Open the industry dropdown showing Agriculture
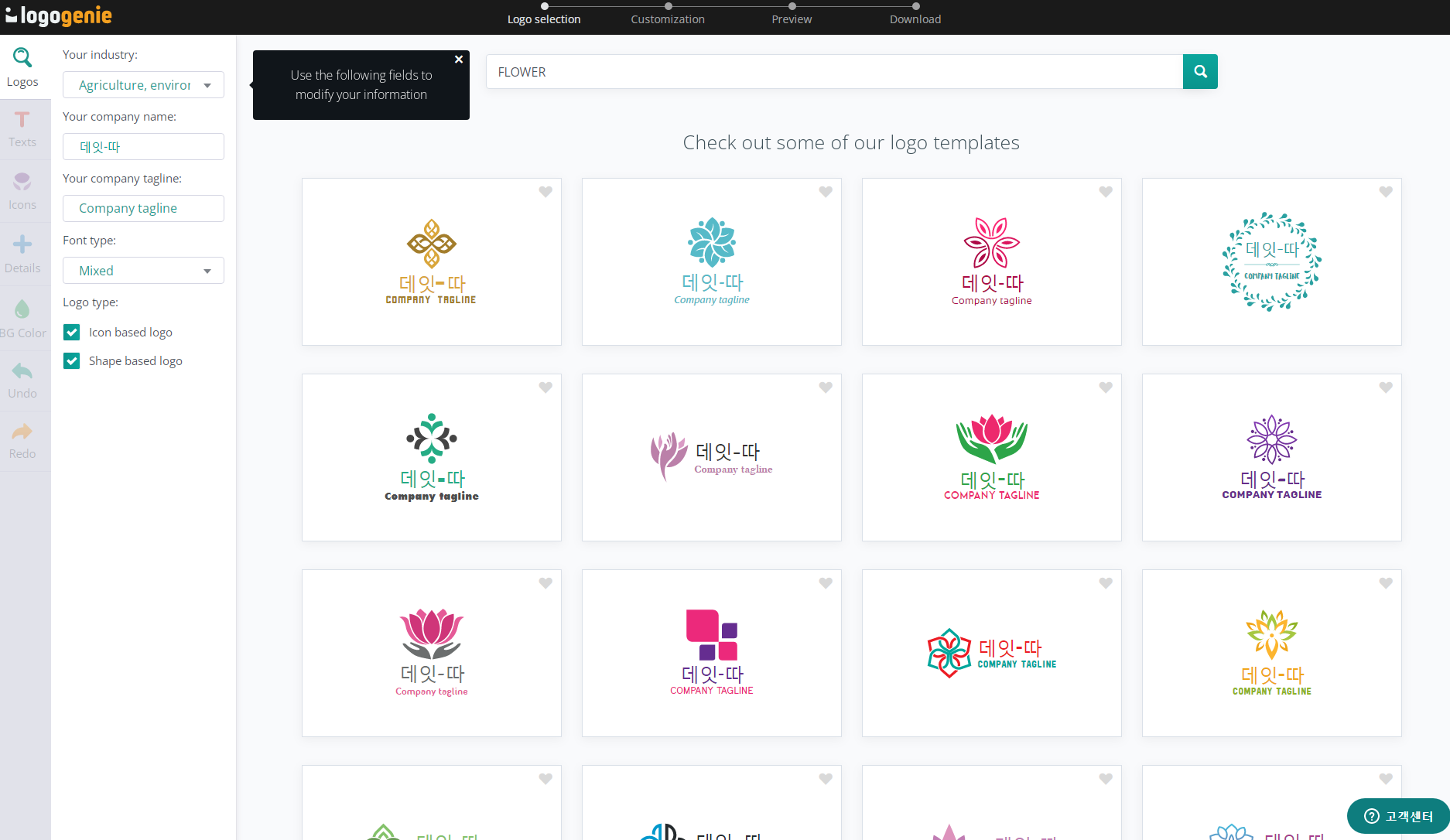 [x=143, y=85]
